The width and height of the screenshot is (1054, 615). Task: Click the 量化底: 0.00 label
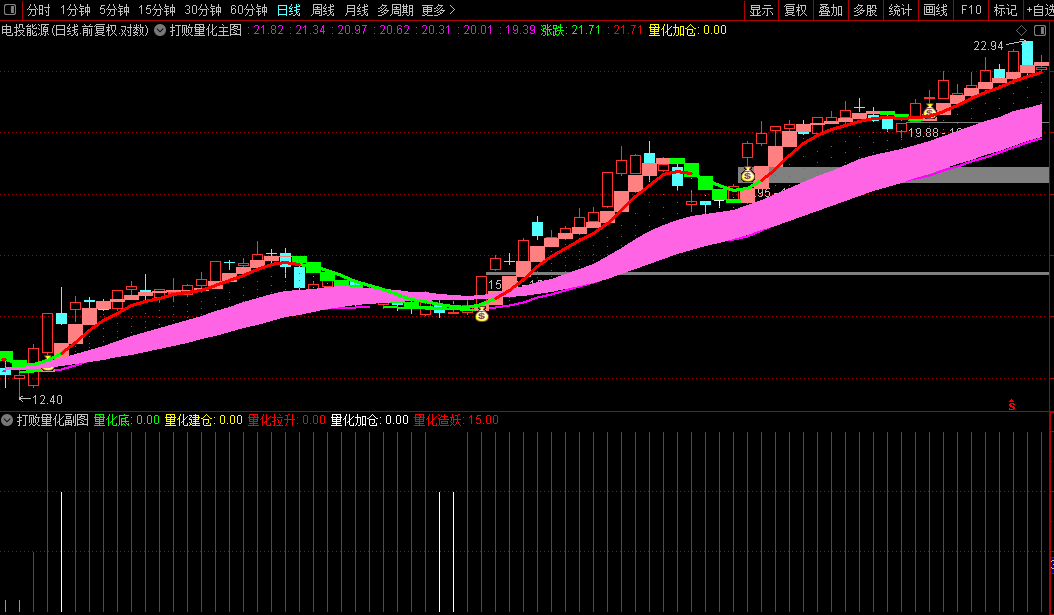126,420
